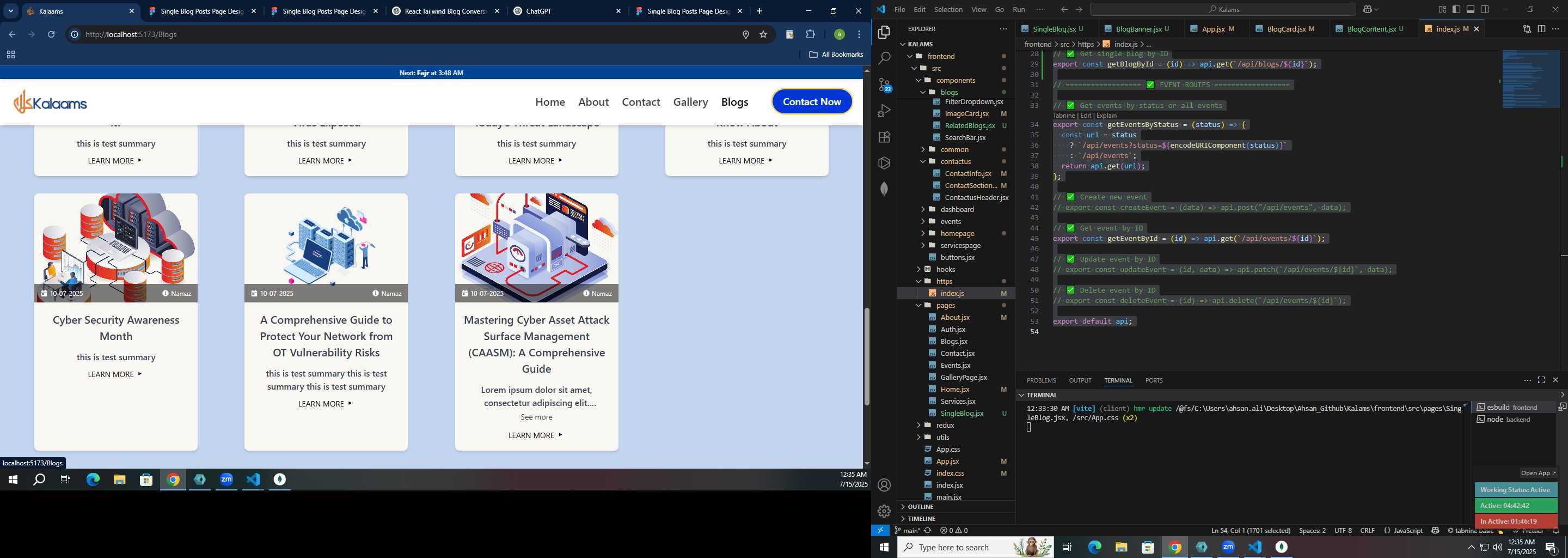
Task: Open the Manage gear in VS Code
Action: [x=884, y=511]
